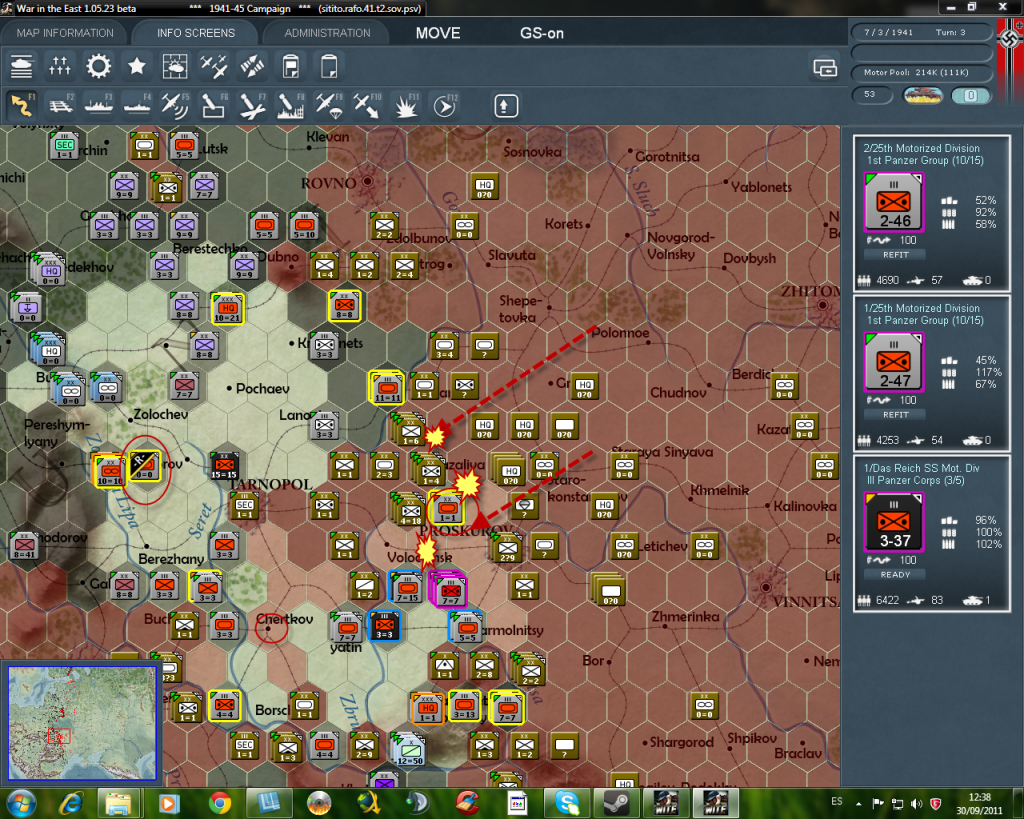The width and height of the screenshot is (1024, 819).
Task: Select the F5 air recon mode tool
Action: (x=175, y=106)
